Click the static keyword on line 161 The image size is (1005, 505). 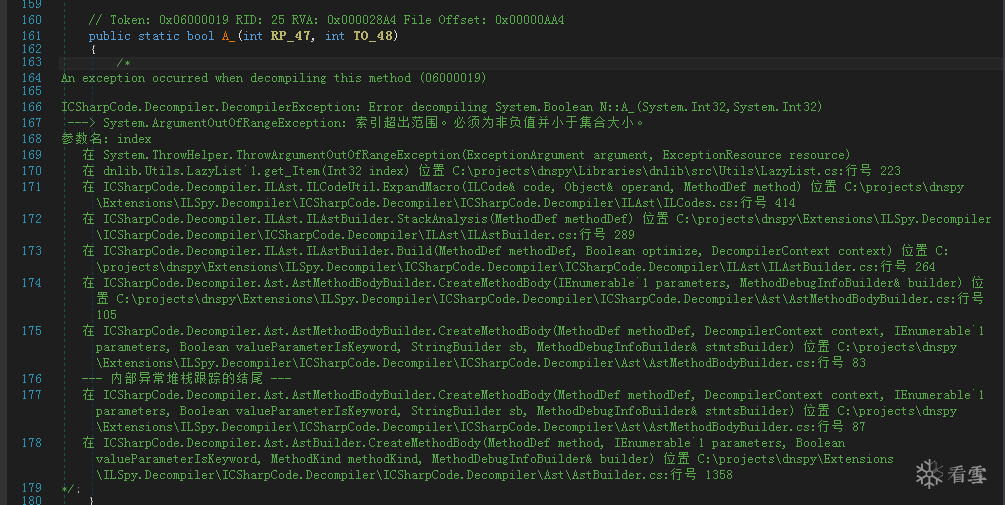[x=158, y=36]
